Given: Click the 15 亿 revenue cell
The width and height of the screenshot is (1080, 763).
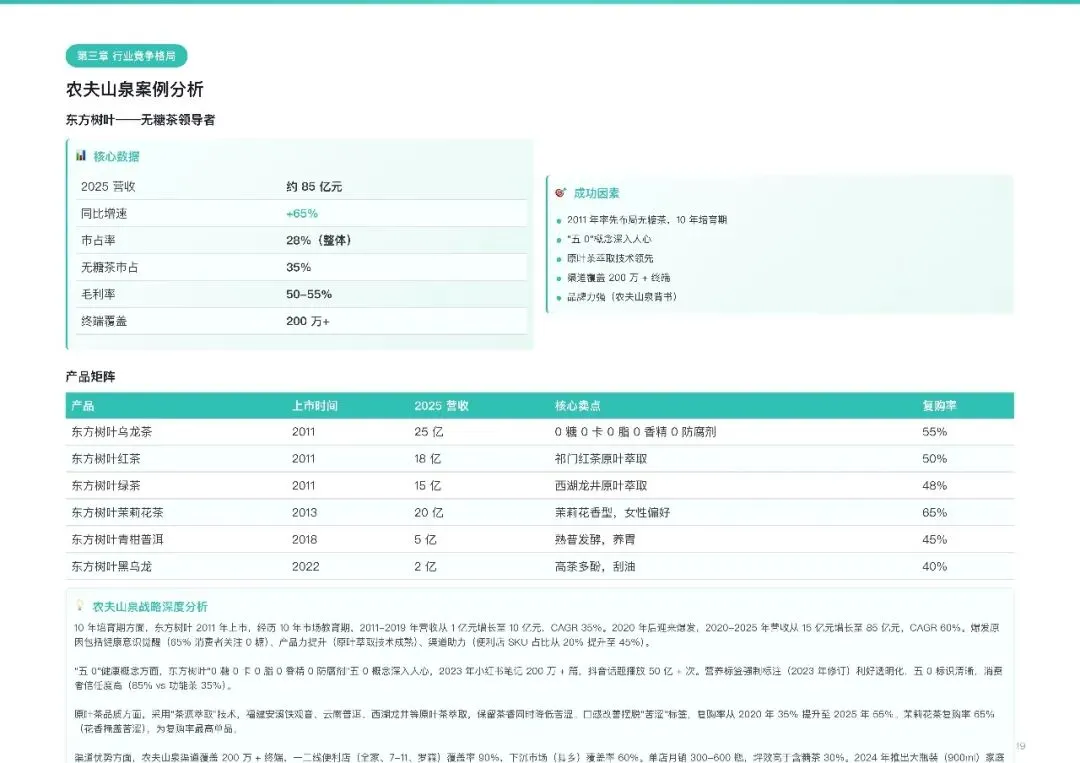Looking at the screenshot, I should tap(428, 485).
